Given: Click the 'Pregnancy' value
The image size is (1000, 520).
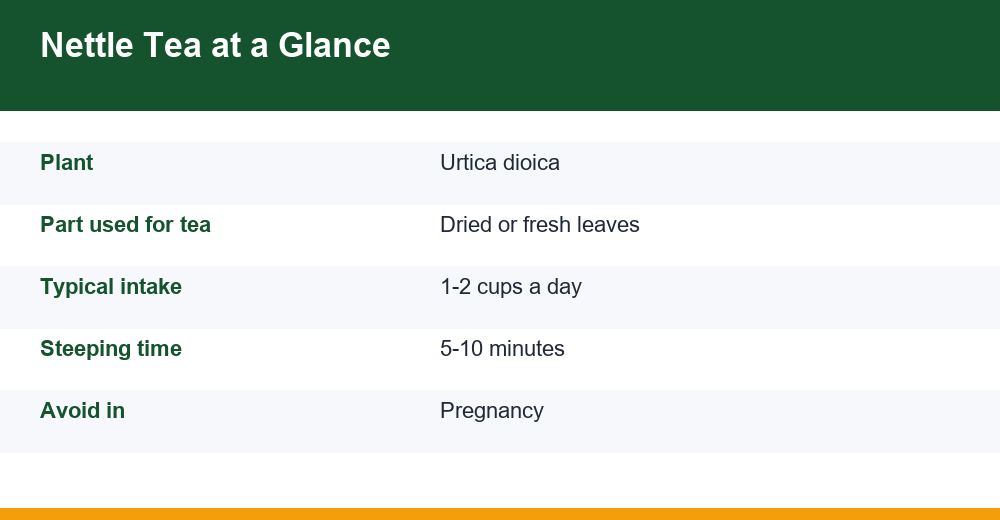Looking at the screenshot, I should tap(492, 410).
